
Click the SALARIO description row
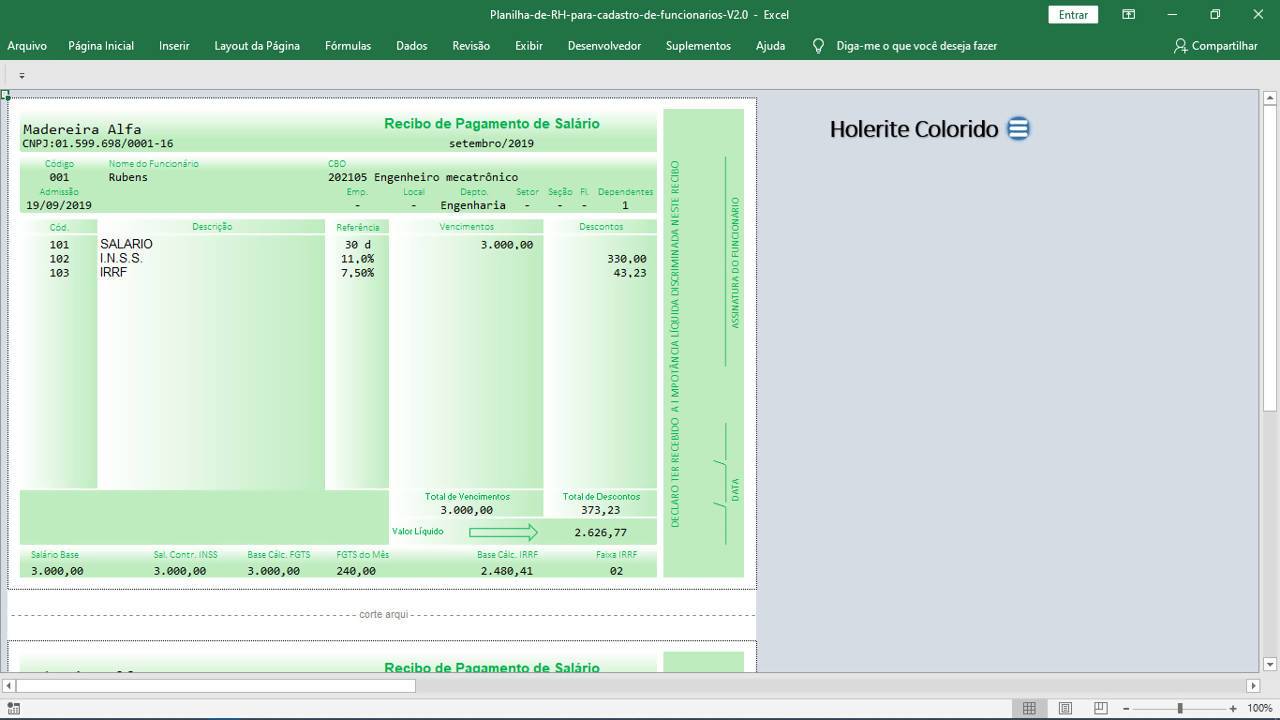pyautogui.click(x=126, y=244)
